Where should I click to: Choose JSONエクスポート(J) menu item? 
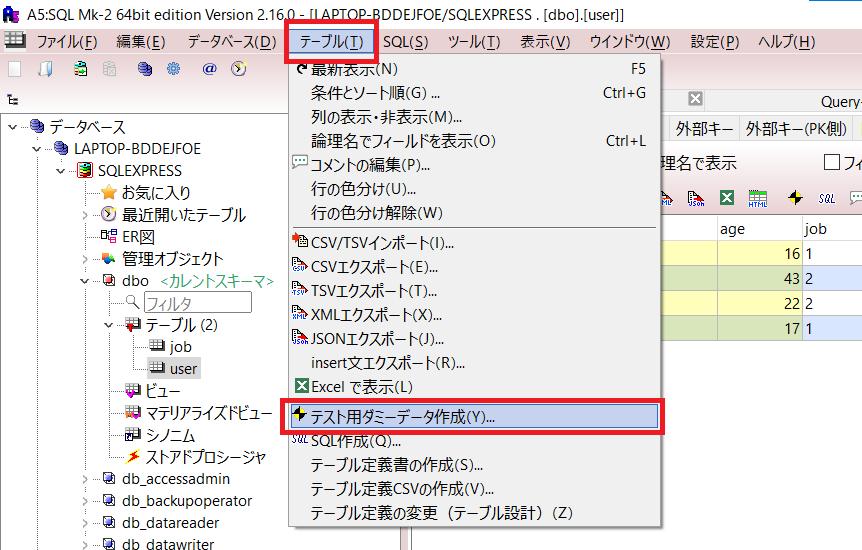point(474,339)
